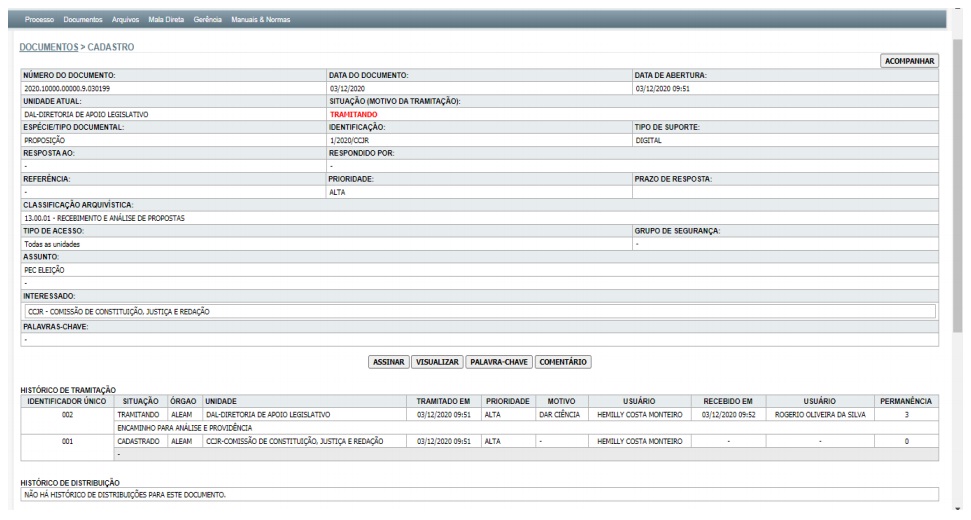This screenshot has height=520, width=971.
Task: Click the Interessado field containing CCJR
Action: coord(480,311)
